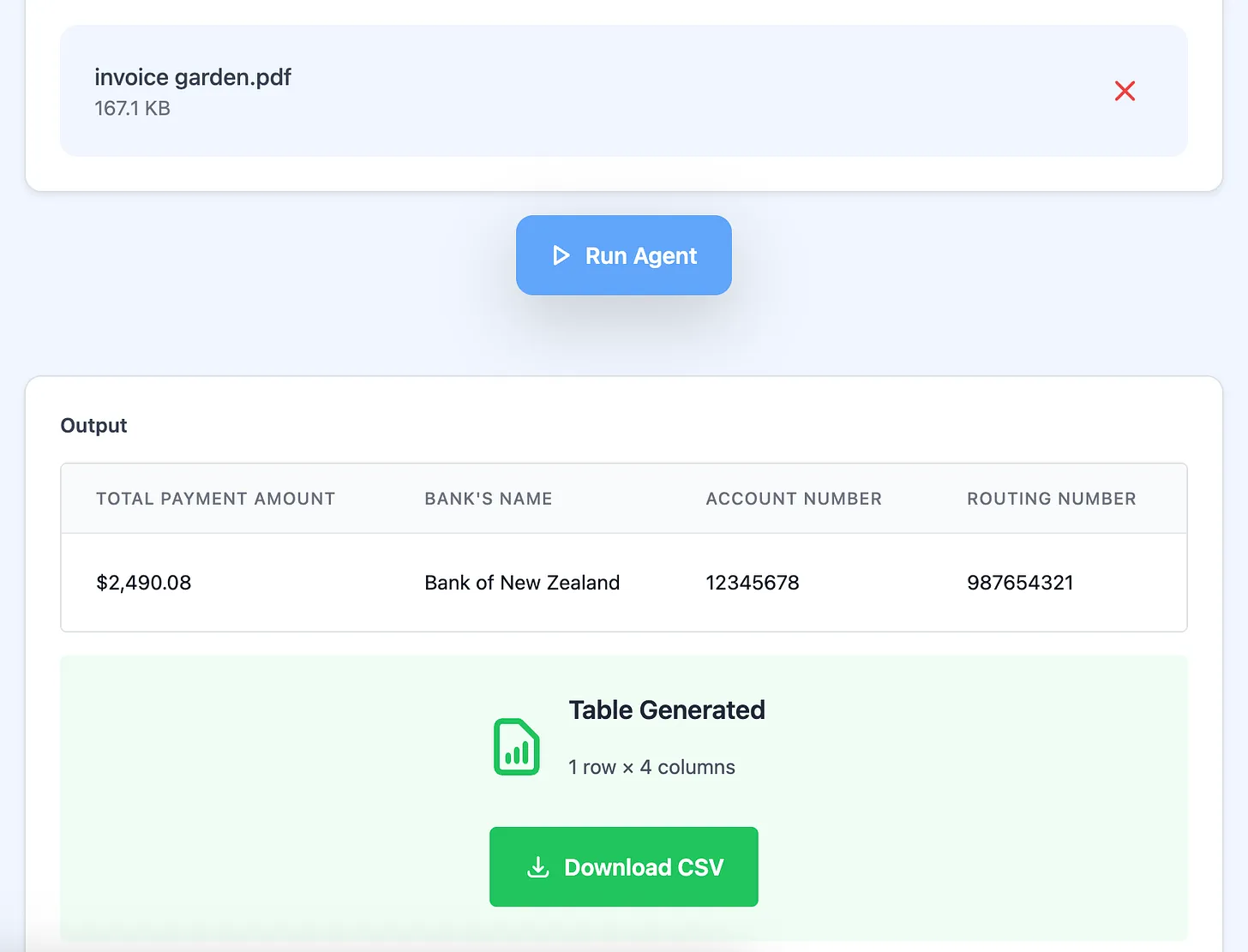
Task: Click the 1 row × 4 columns summary
Action: (651, 768)
